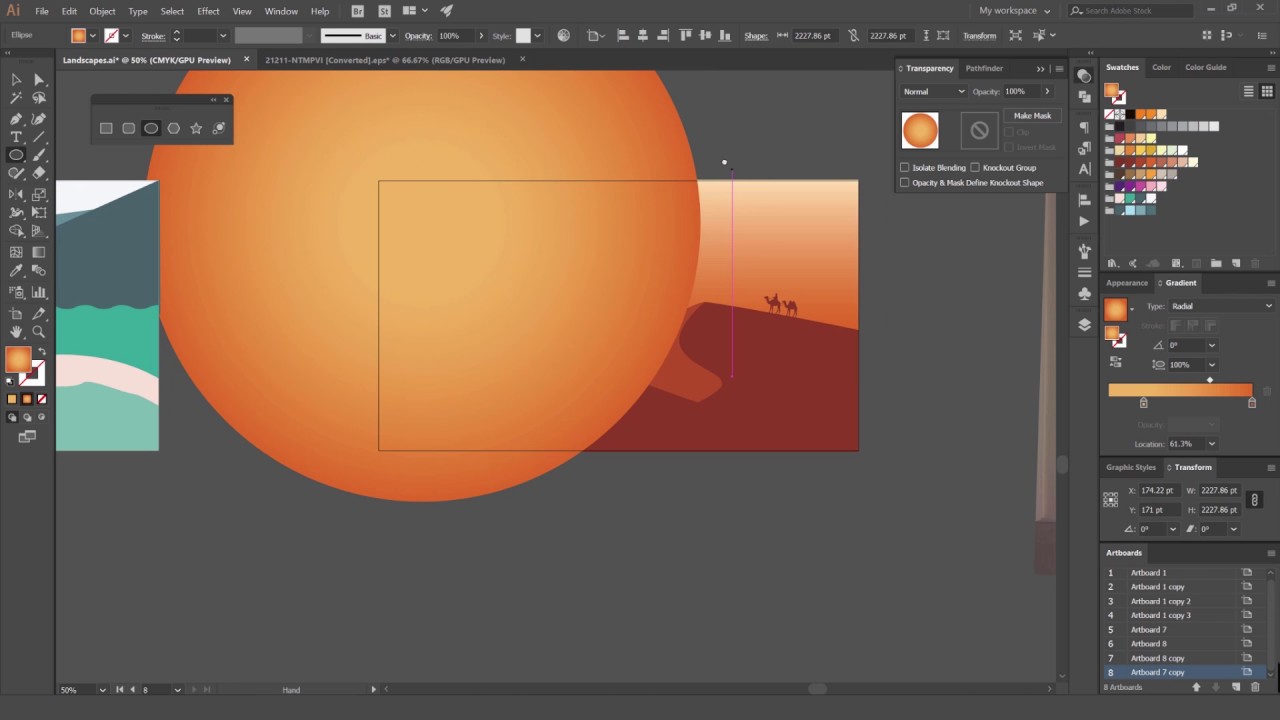Select the Type tool
Viewport: 1280px width, 720px height.
point(16,137)
